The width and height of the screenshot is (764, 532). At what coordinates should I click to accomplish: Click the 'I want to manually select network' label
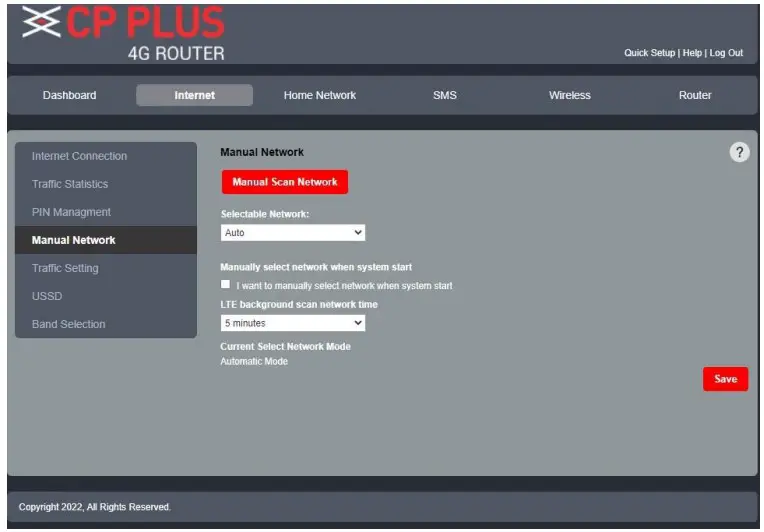pyautogui.click(x=344, y=285)
